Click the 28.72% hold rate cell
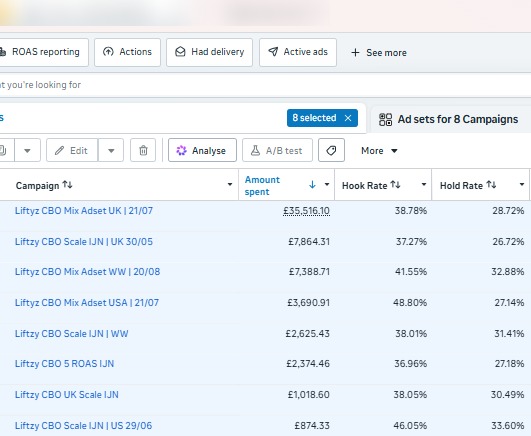This screenshot has width=531, height=436. pos(508,211)
